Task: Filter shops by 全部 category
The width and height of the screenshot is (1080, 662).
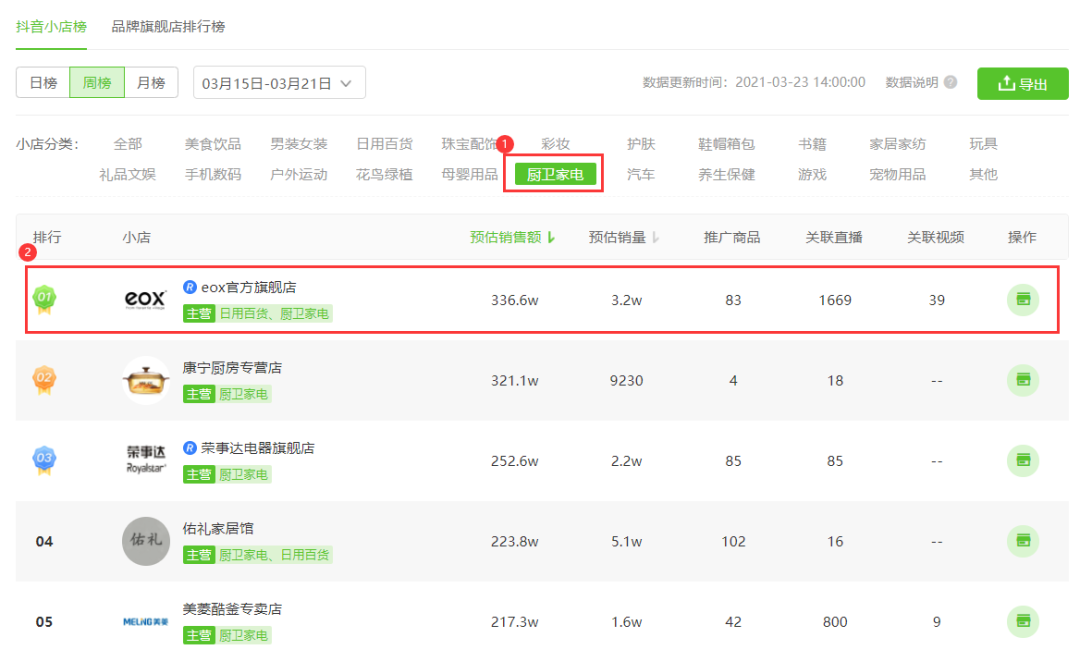Action: [x=127, y=144]
